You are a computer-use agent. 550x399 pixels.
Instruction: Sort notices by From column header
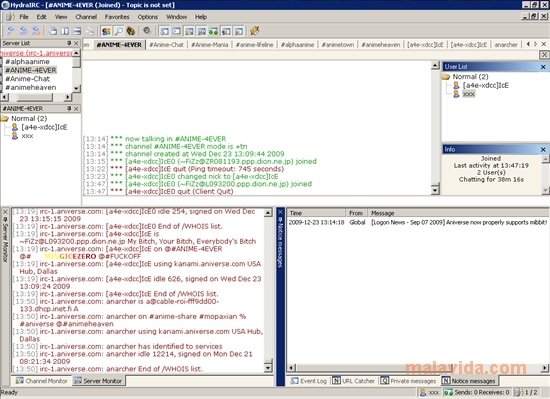click(356, 213)
